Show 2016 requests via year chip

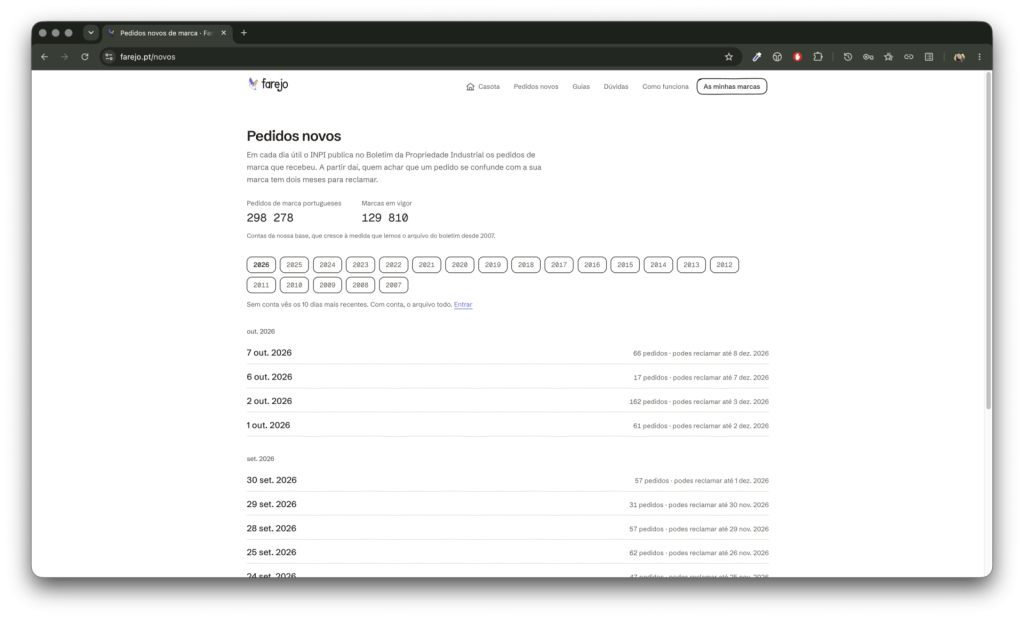pos(592,264)
